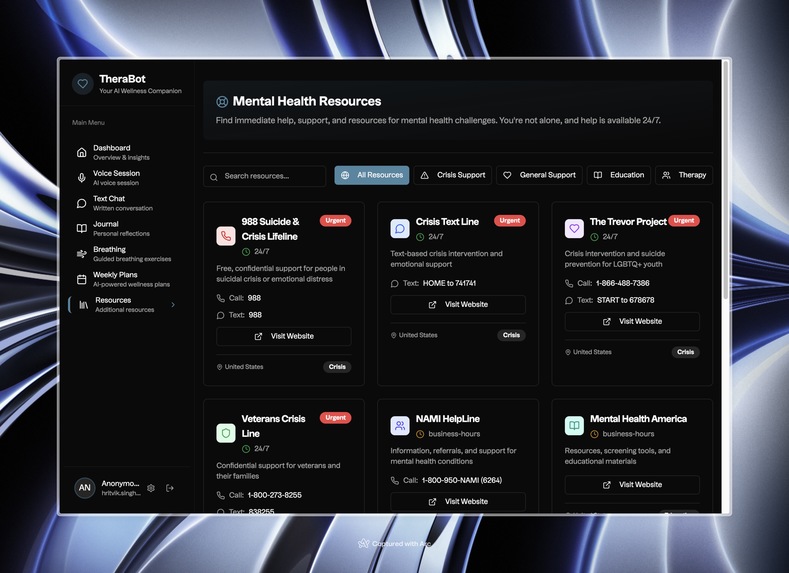This screenshot has width=789, height=573.
Task: Click the page vertical scrollbar
Action: [x=726, y=181]
